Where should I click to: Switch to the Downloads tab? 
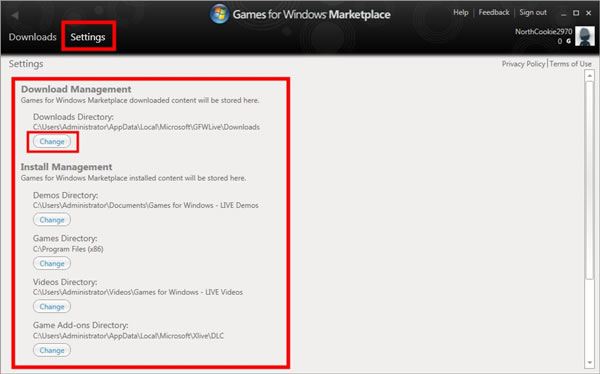(33, 37)
